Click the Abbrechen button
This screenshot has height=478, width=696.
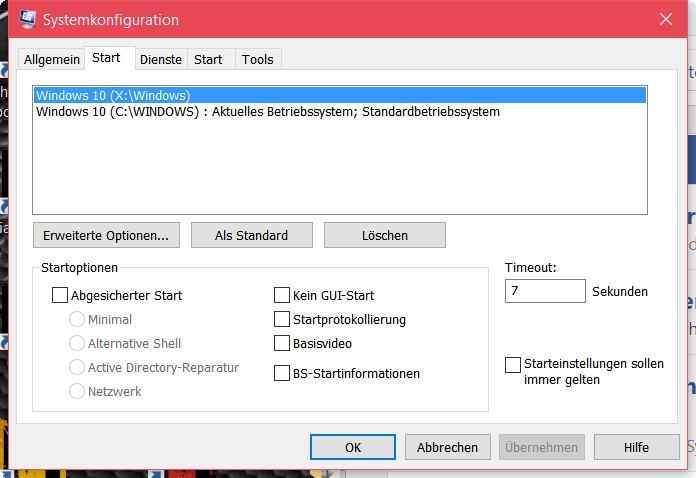[x=447, y=447]
